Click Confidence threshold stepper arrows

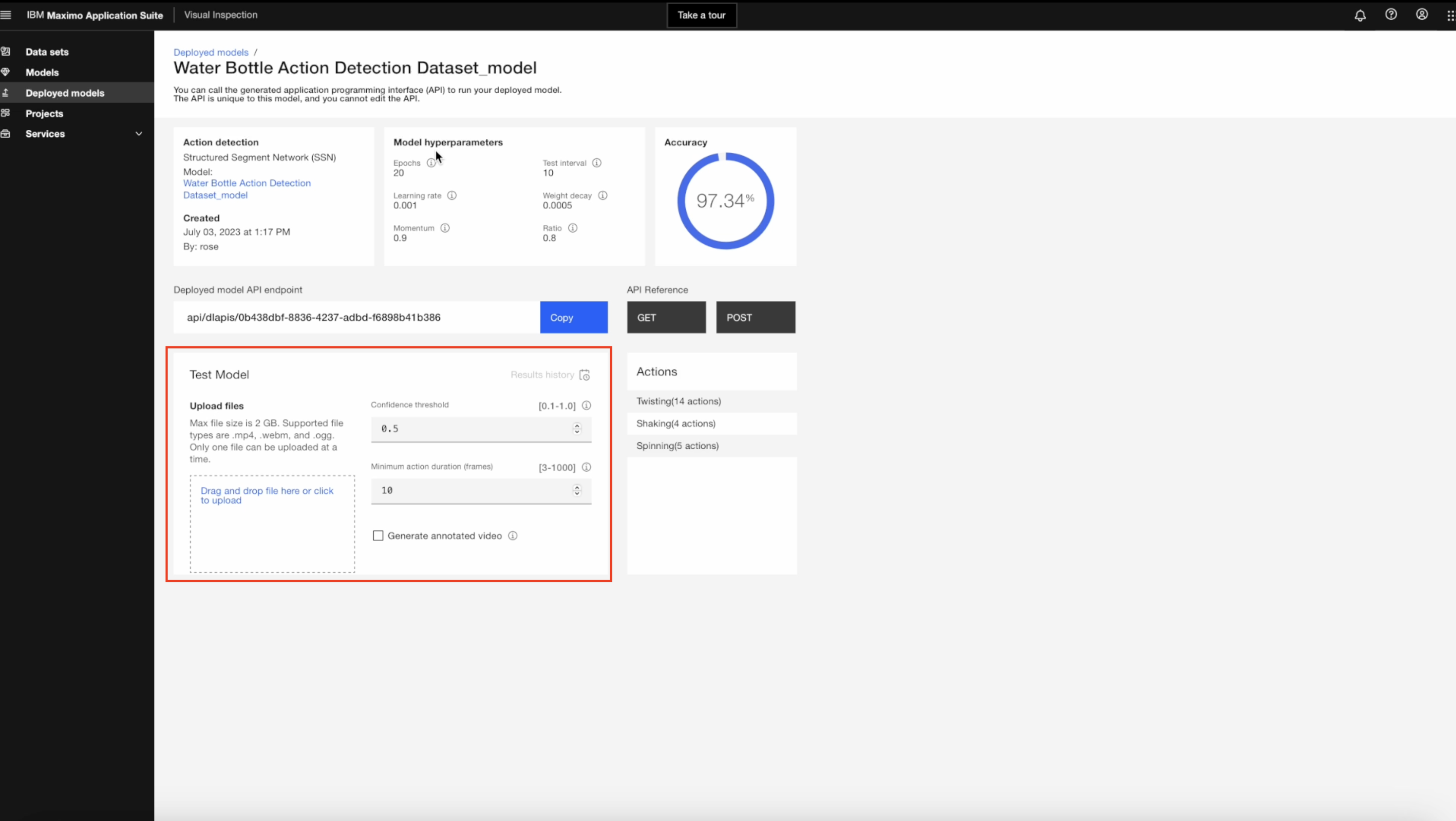click(x=576, y=429)
